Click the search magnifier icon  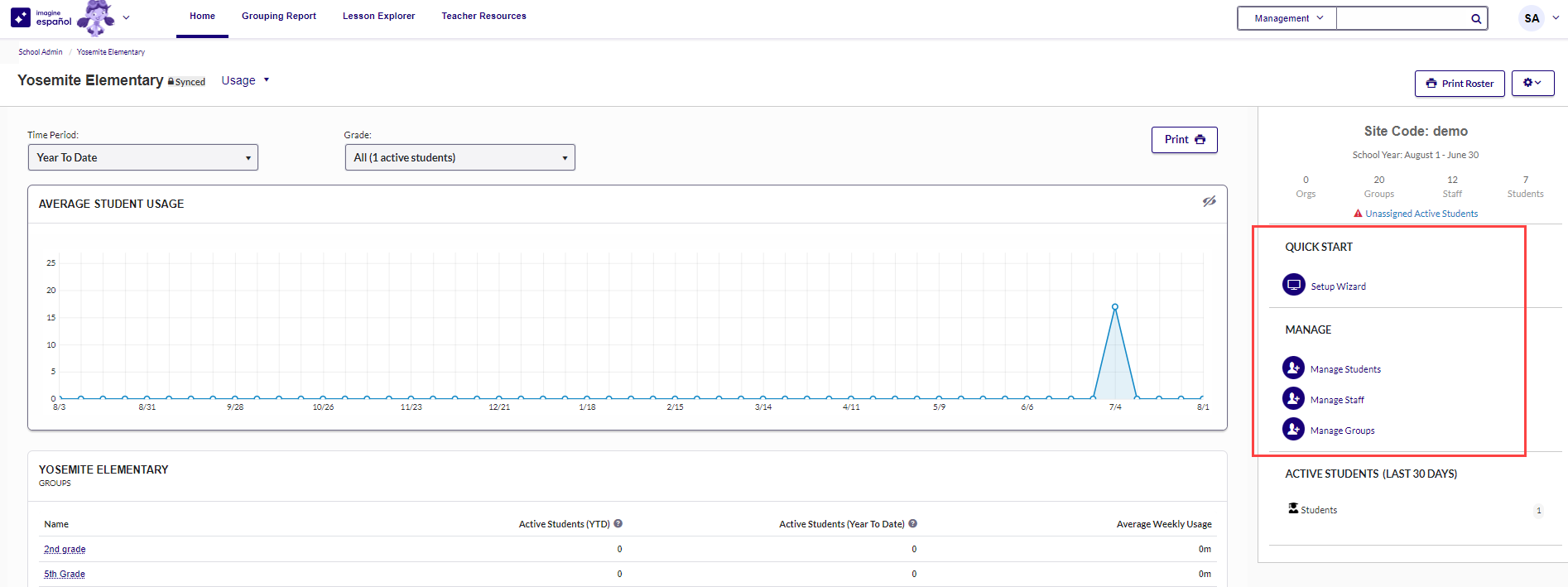[1475, 19]
